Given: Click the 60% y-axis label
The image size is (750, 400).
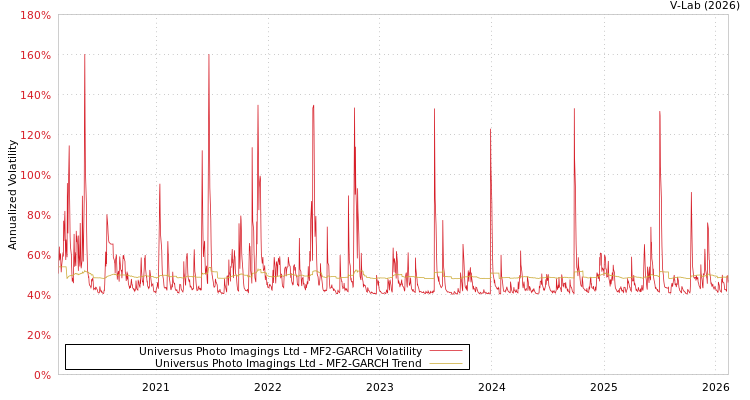Looking at the screenshot, I should pyautogui.click(x=39, y=255).
